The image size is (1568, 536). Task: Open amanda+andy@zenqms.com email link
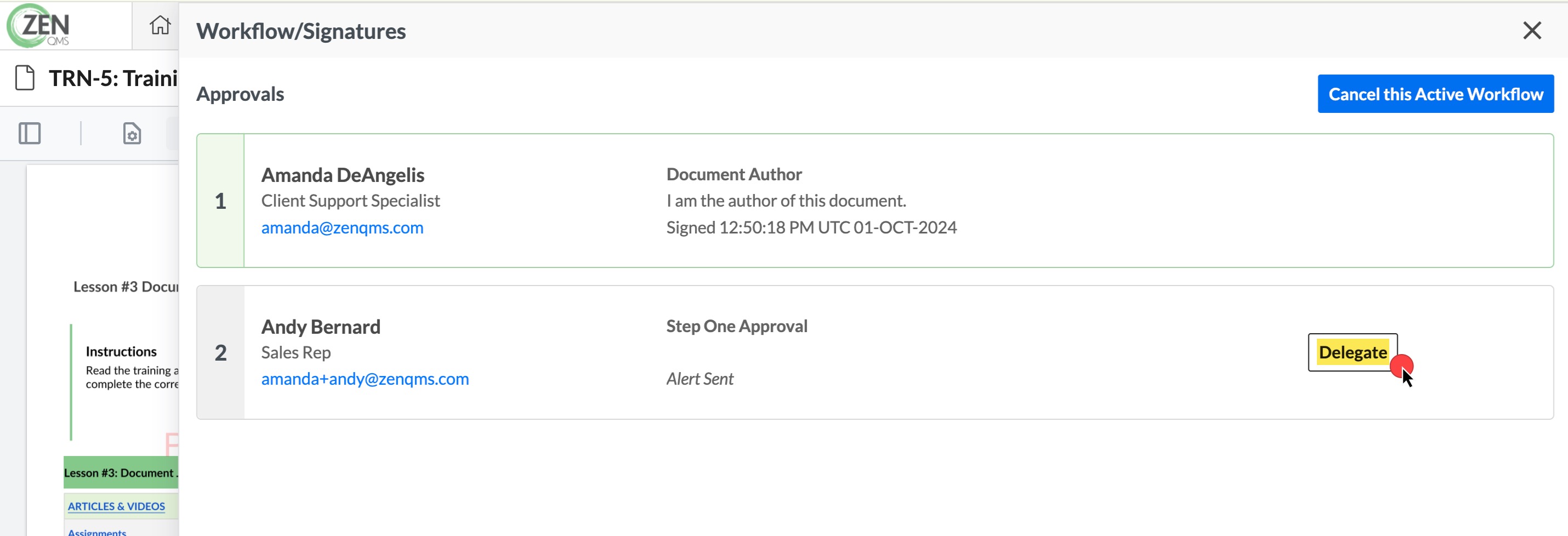click(365, 379)
